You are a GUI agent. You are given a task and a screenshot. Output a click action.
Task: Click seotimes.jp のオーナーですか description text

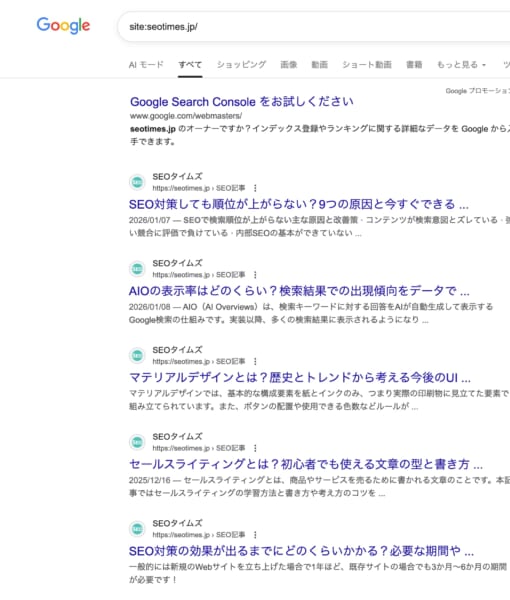[320, 135]
